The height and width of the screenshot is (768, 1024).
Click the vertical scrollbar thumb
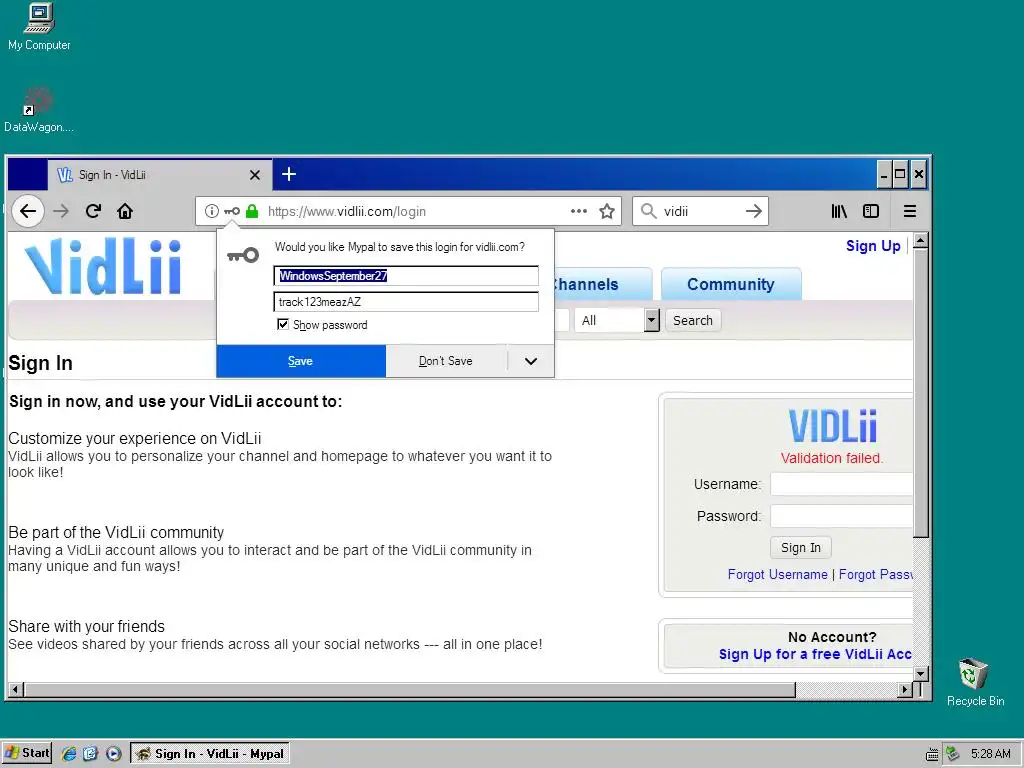[x=921, y=393]
